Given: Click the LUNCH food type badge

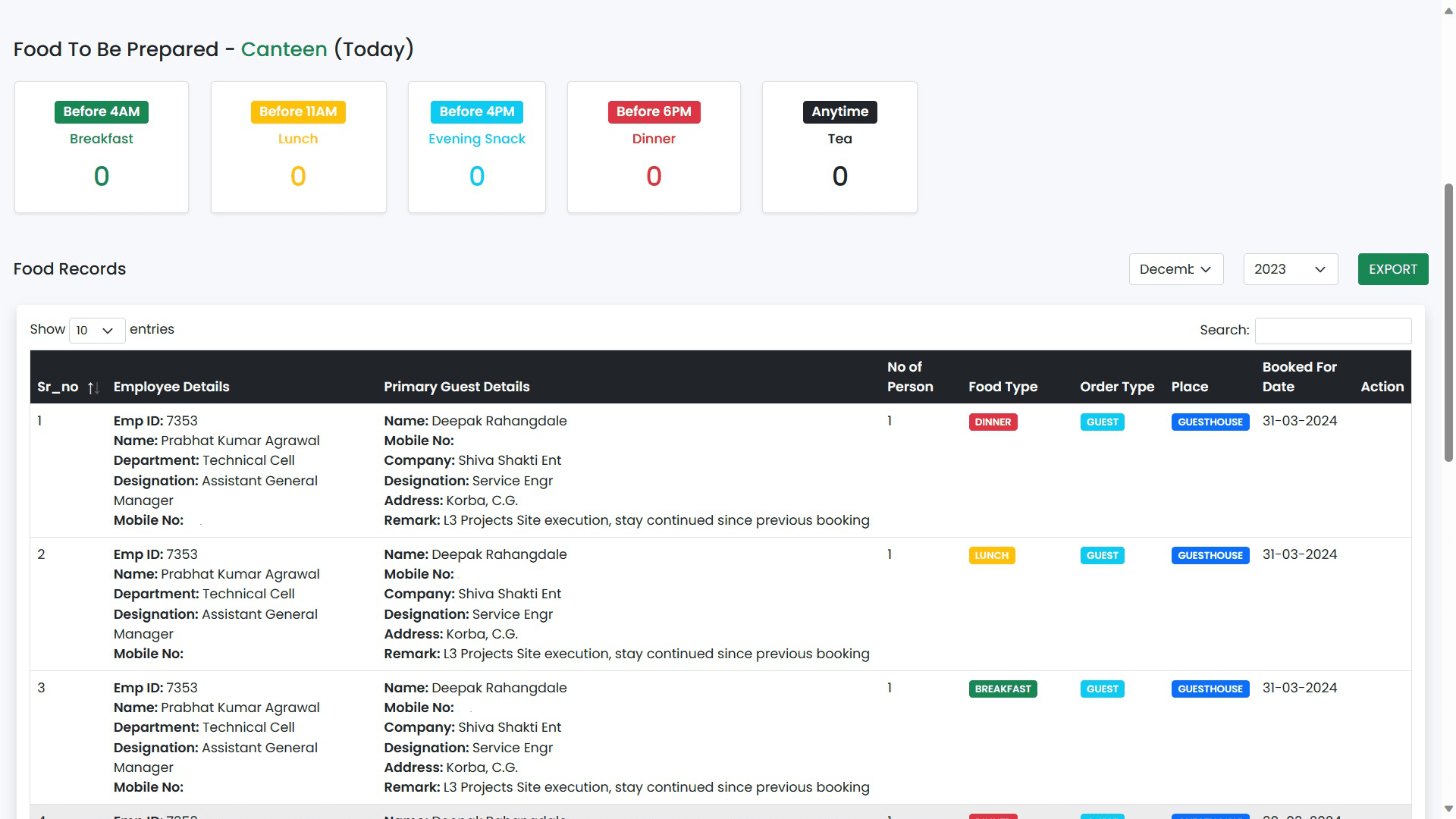Looking at the screenshot, I should pos(992,555).
